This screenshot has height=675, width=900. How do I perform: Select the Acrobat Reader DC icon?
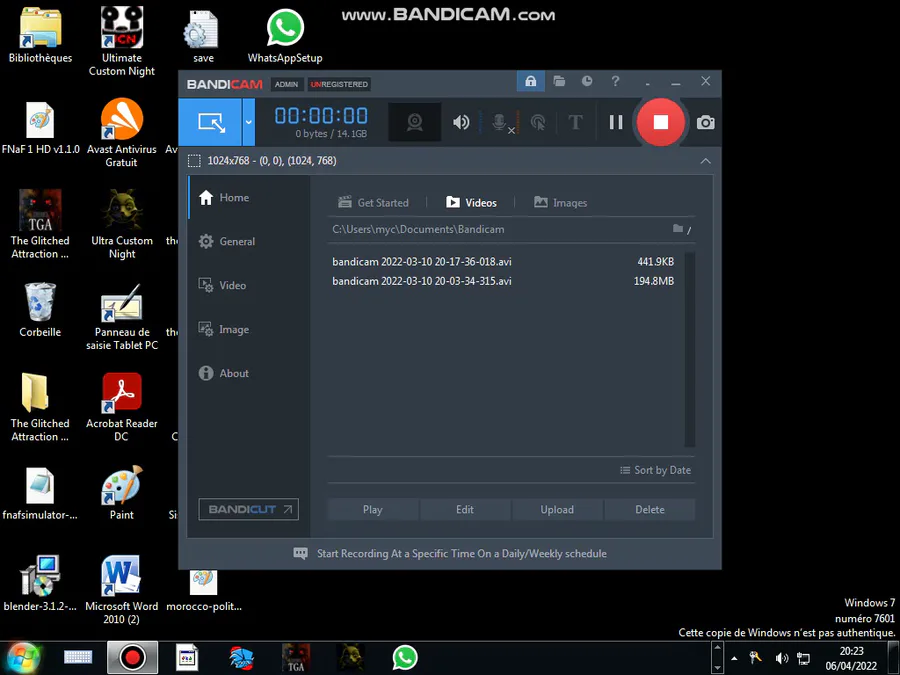(122, 408)
